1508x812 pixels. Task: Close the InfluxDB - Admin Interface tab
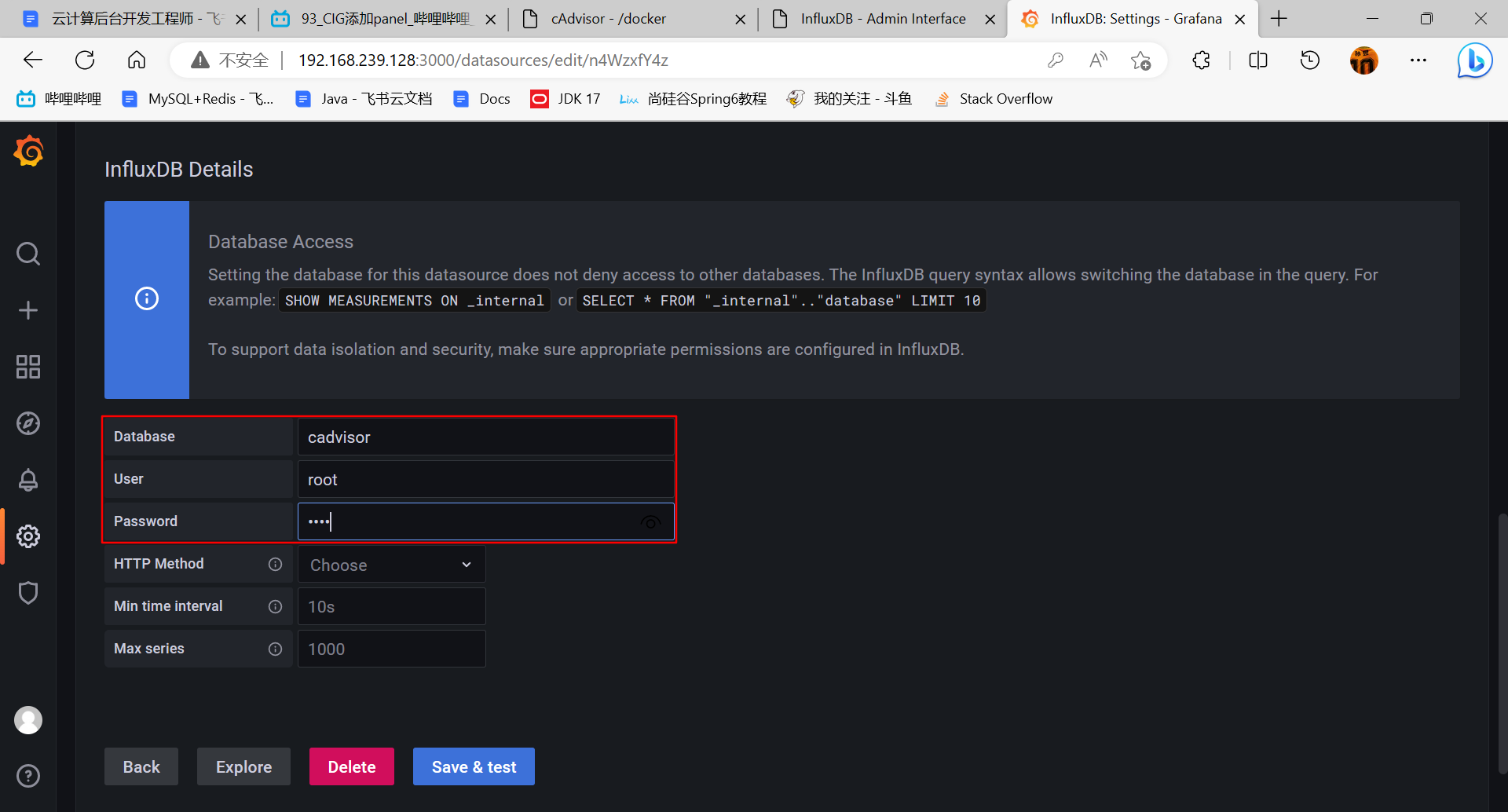(x=990, y=19)
